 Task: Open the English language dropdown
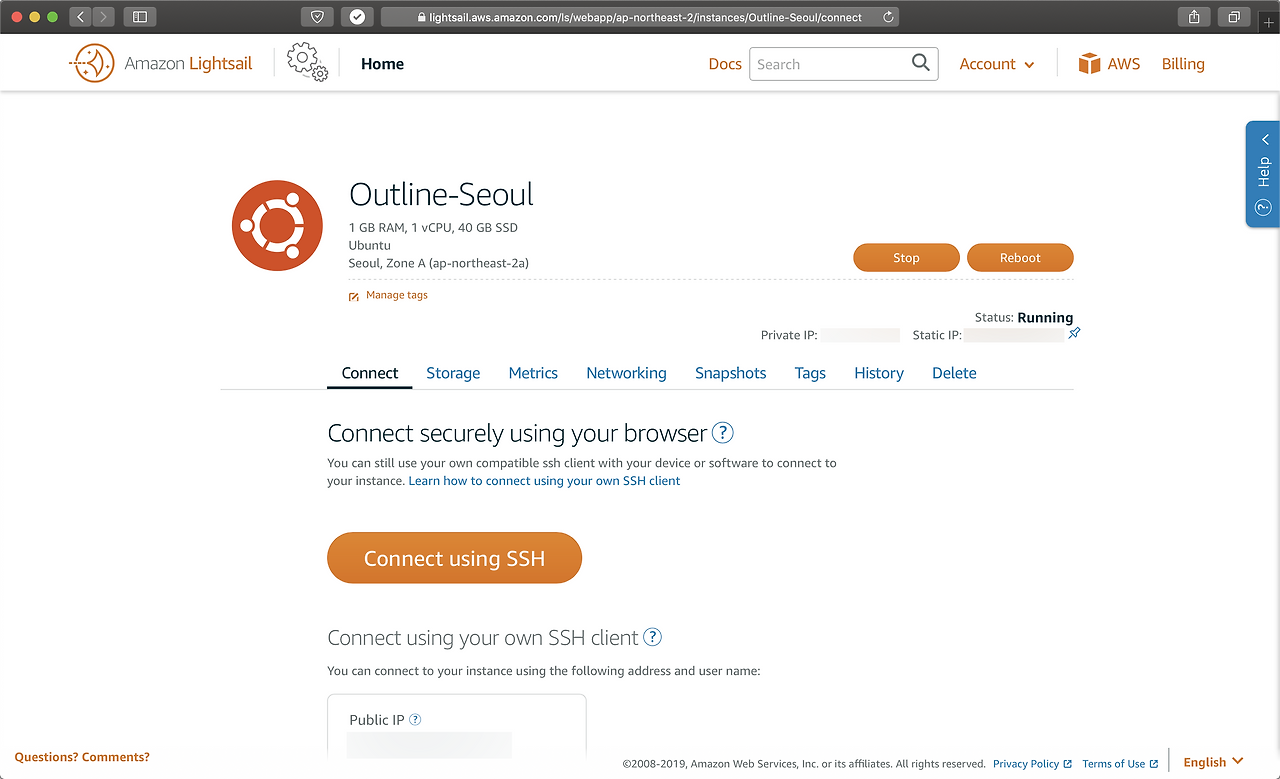point(1213,762)
